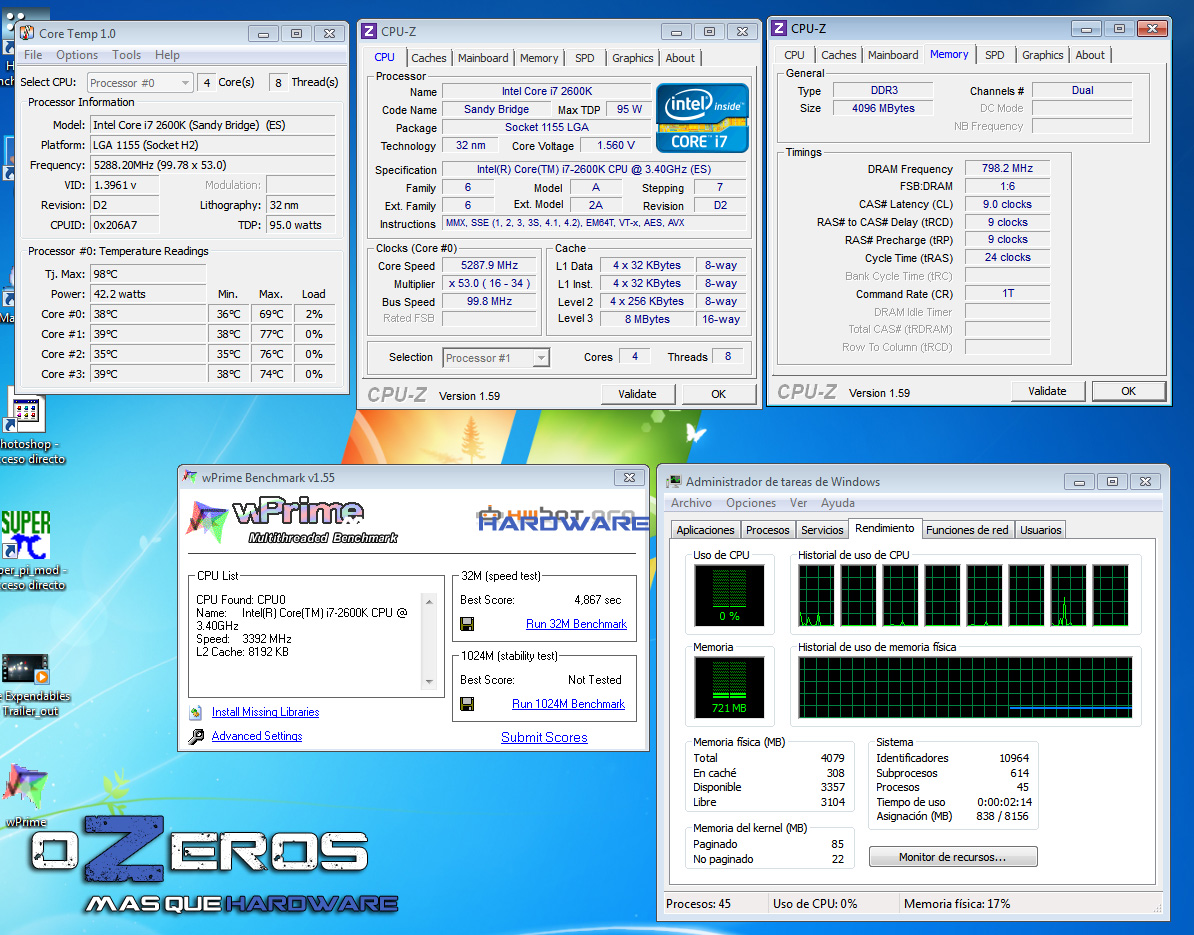1194x935 pixels.
Task: Click the Monitor de recursos button
Action: pos(953,857)
